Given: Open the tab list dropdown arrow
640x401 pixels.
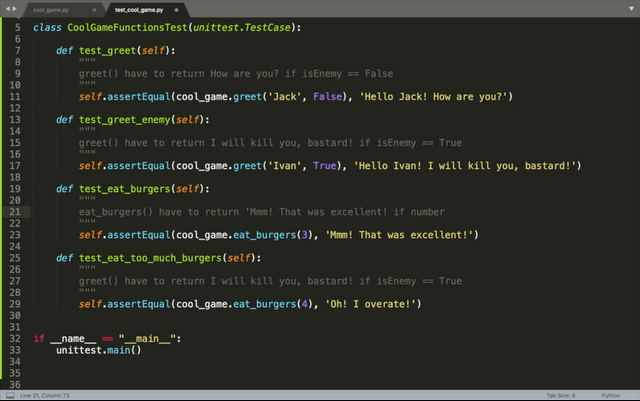Looking at the screenshot, I should pos(630,8).
